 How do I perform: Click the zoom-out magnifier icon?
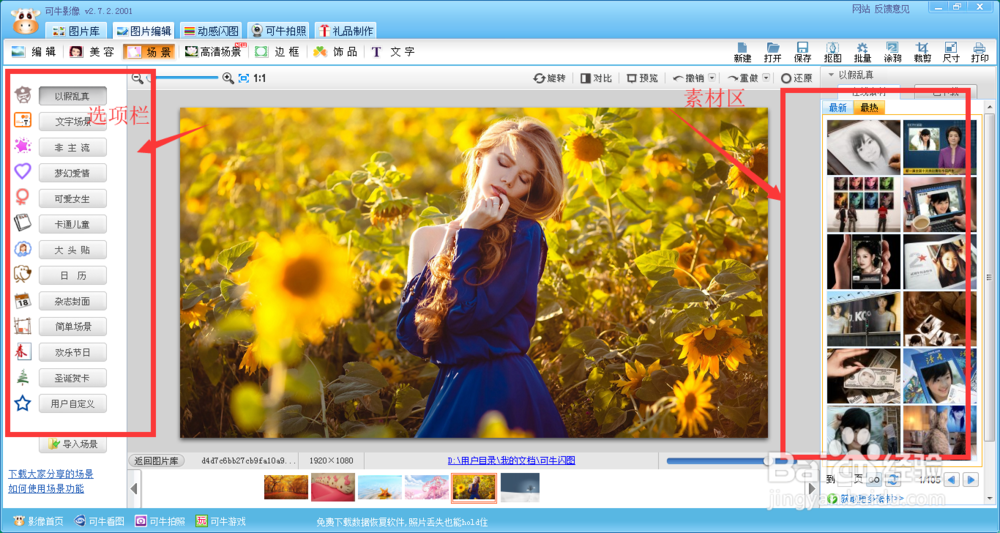tap(137, 78)
